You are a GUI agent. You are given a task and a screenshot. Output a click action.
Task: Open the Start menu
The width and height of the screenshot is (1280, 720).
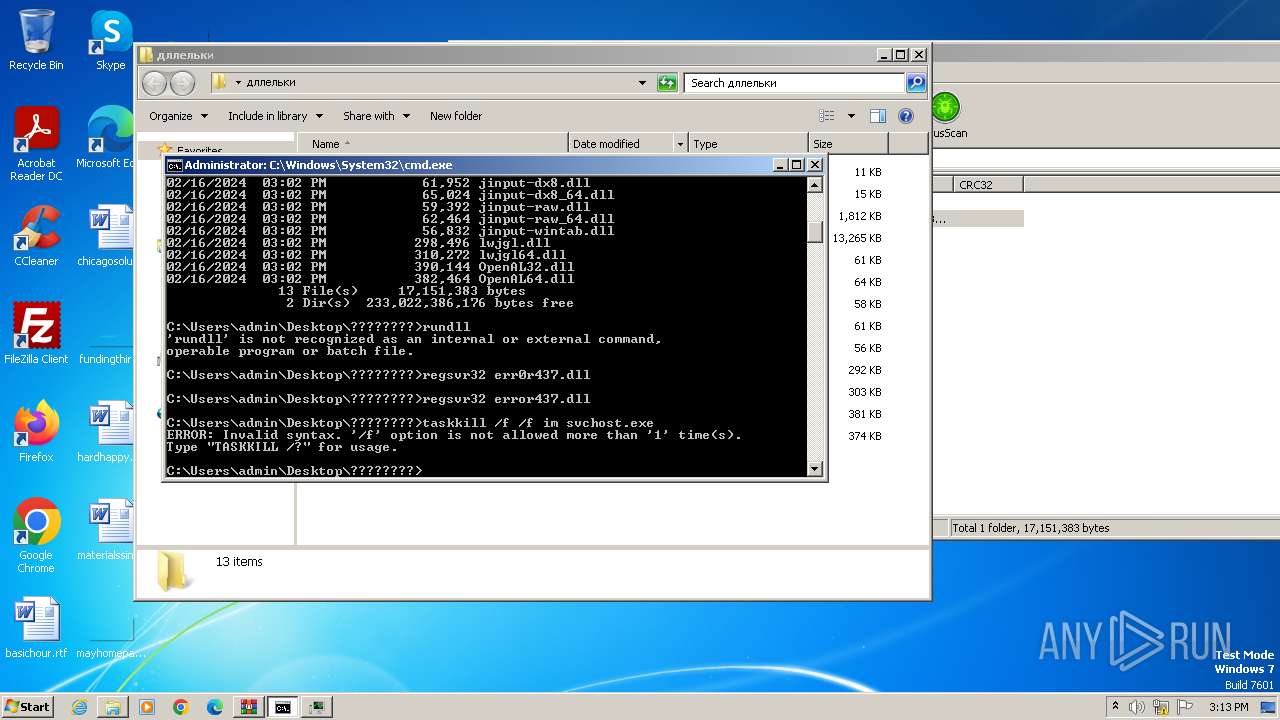click(x=27, y=707)
